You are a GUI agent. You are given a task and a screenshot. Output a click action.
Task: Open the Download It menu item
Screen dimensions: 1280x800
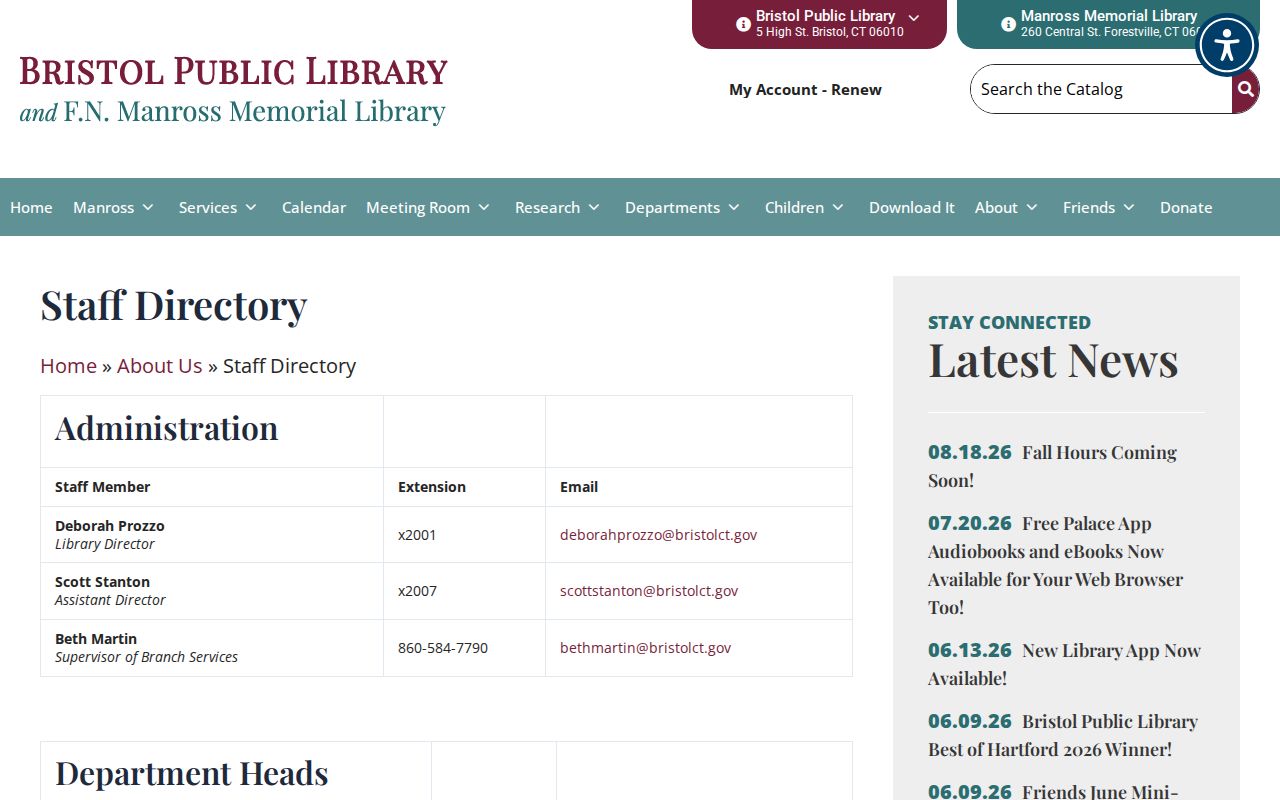(912, 207)
